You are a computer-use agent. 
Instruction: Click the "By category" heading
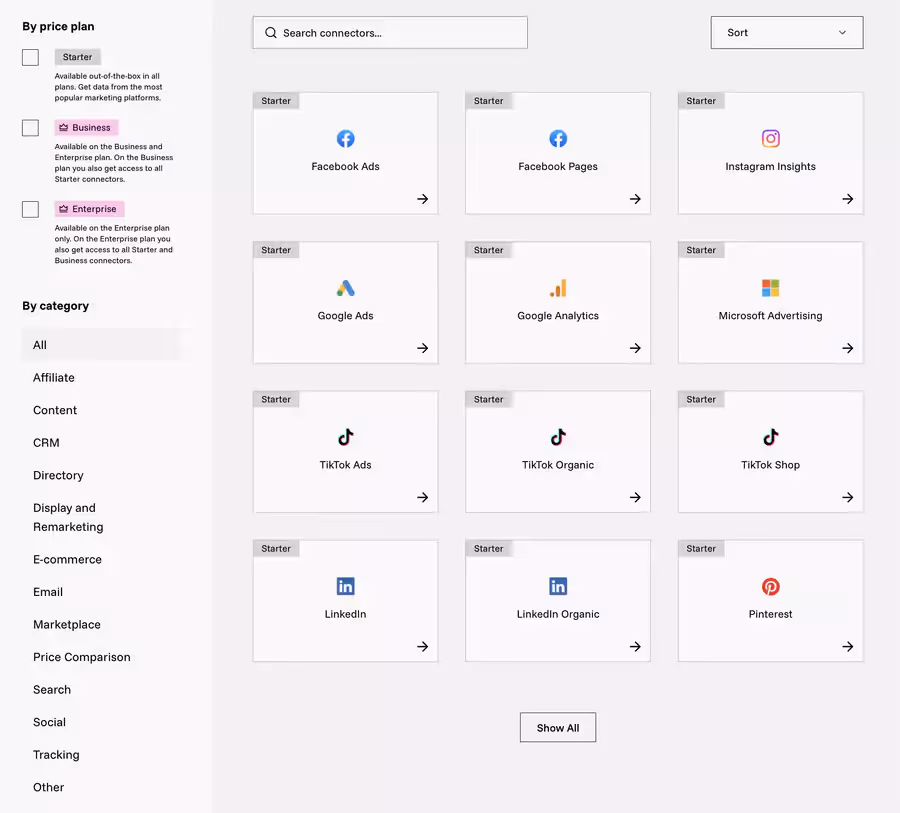point(56,306)
